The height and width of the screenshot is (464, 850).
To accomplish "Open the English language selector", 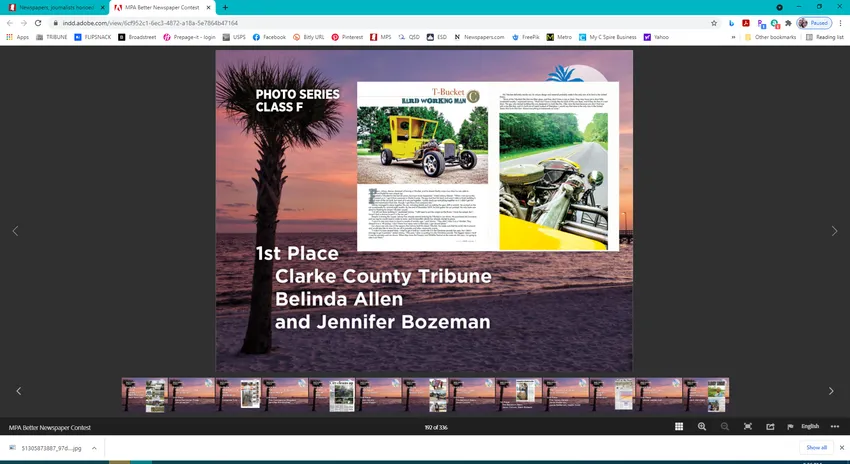I will tap(810, 427).
